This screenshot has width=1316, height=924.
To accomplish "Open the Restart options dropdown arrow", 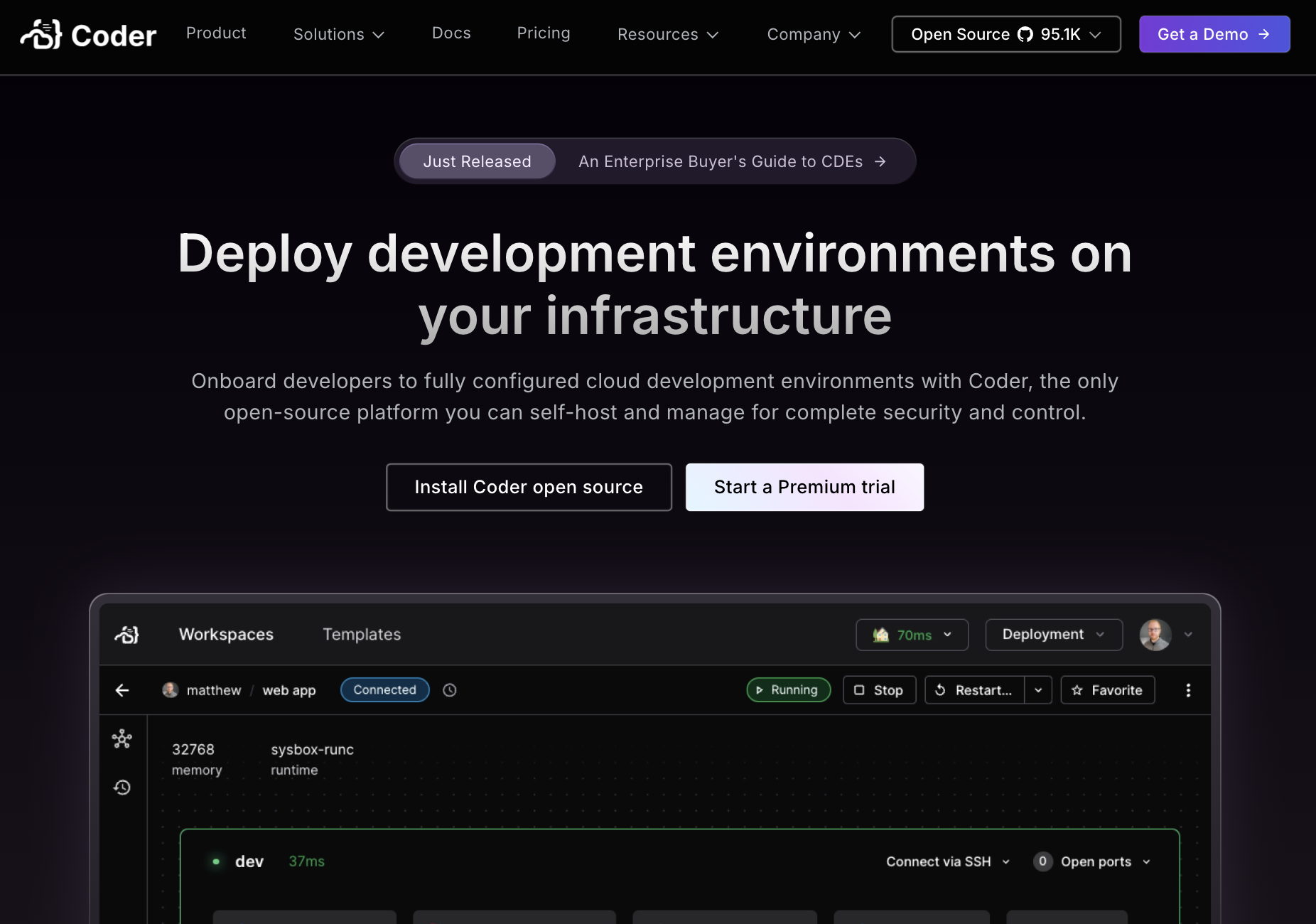I will click(x=1038, y=690).
